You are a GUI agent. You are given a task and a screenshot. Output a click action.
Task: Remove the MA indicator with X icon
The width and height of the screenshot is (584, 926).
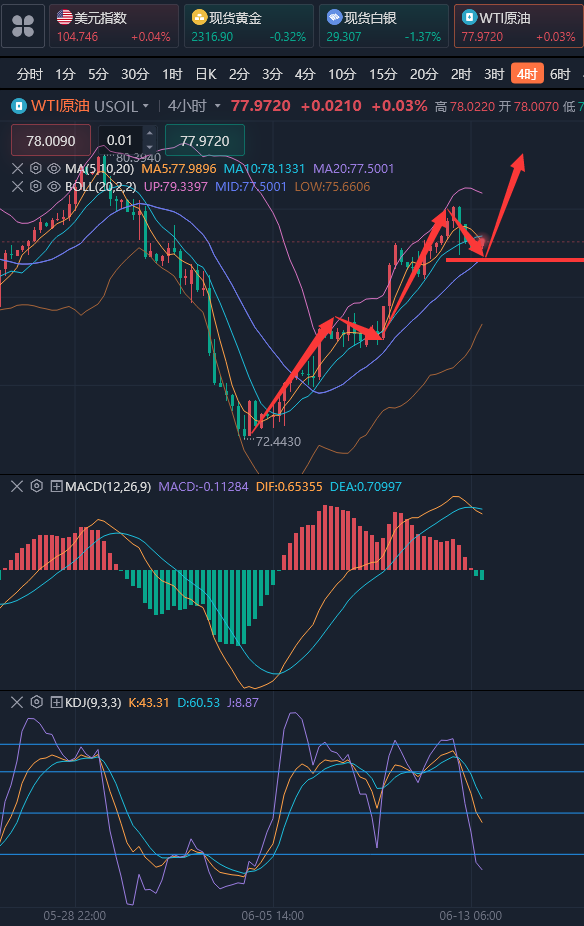[18, 168]
